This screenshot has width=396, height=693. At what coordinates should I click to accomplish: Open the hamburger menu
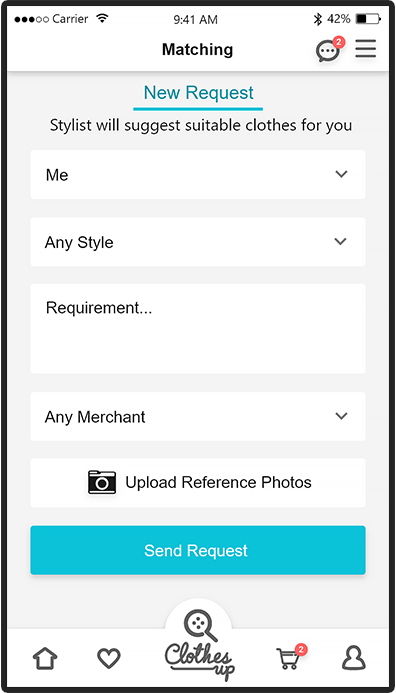tap(366, 49)
